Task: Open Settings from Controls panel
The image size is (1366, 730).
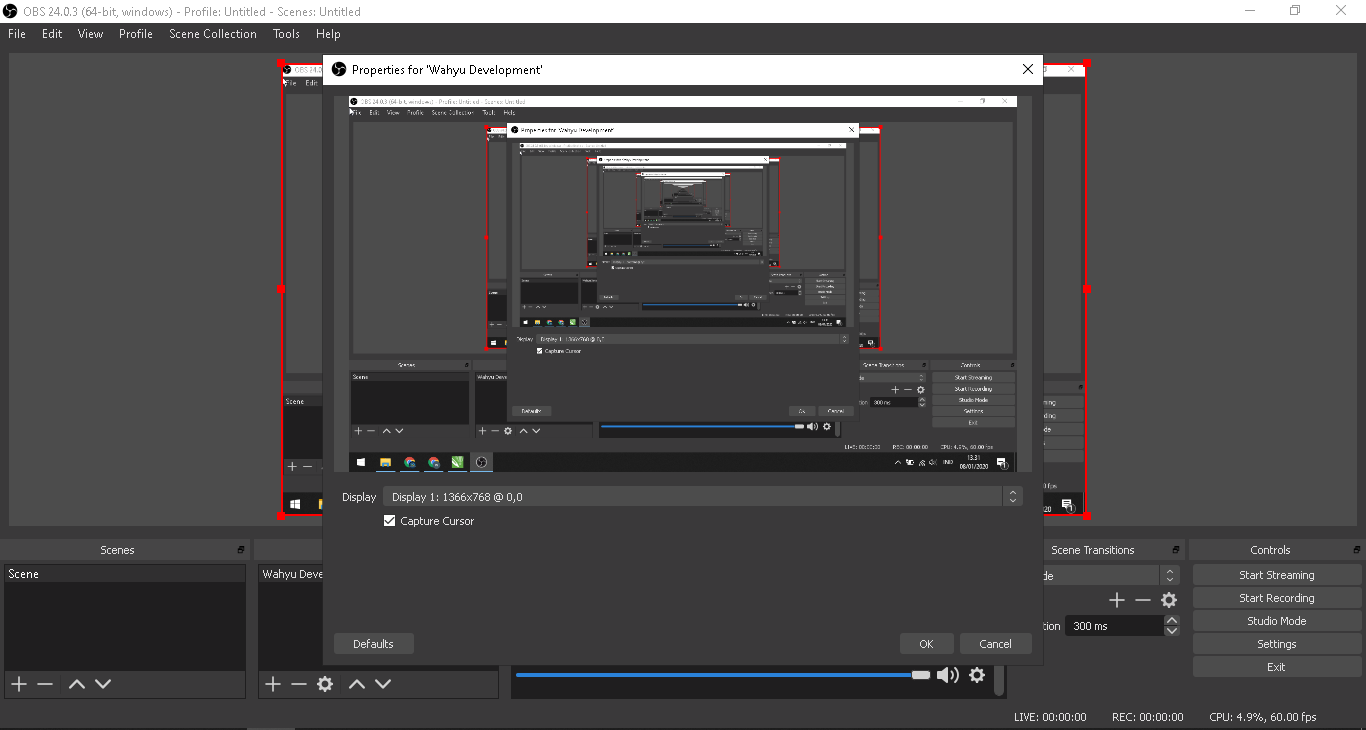Action: pyautogui.click(x=1277, y=644)
